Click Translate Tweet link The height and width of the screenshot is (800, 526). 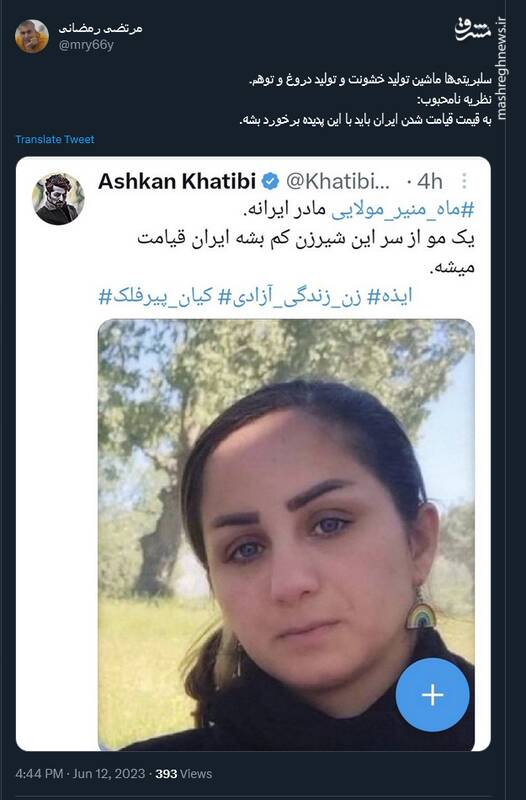point(55,139)
